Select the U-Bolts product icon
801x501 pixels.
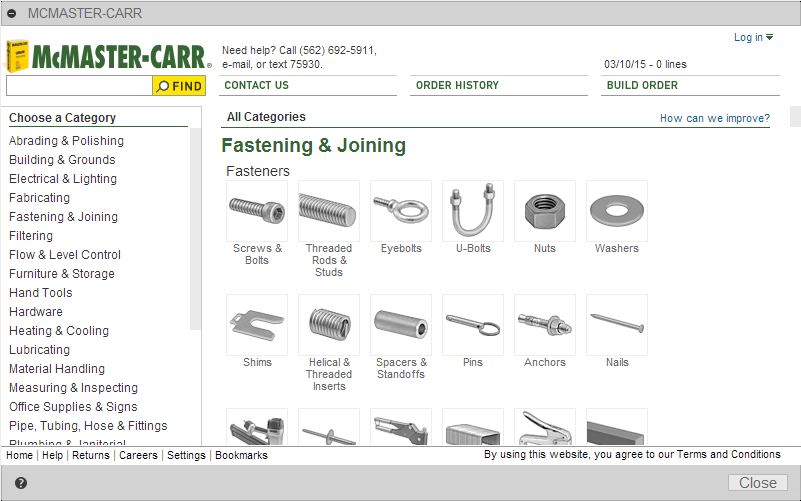[473, 211]
